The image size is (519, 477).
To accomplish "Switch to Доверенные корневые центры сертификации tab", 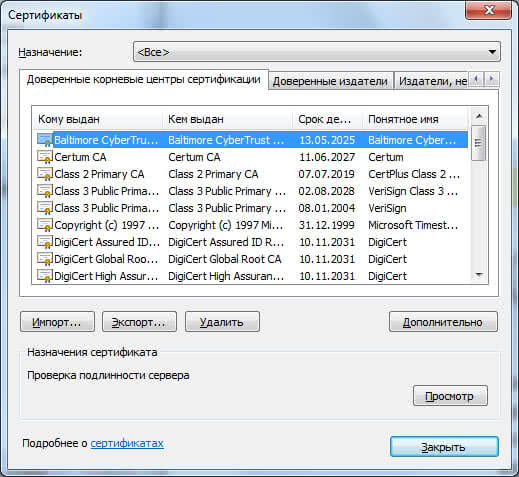I will click(144, 80).
